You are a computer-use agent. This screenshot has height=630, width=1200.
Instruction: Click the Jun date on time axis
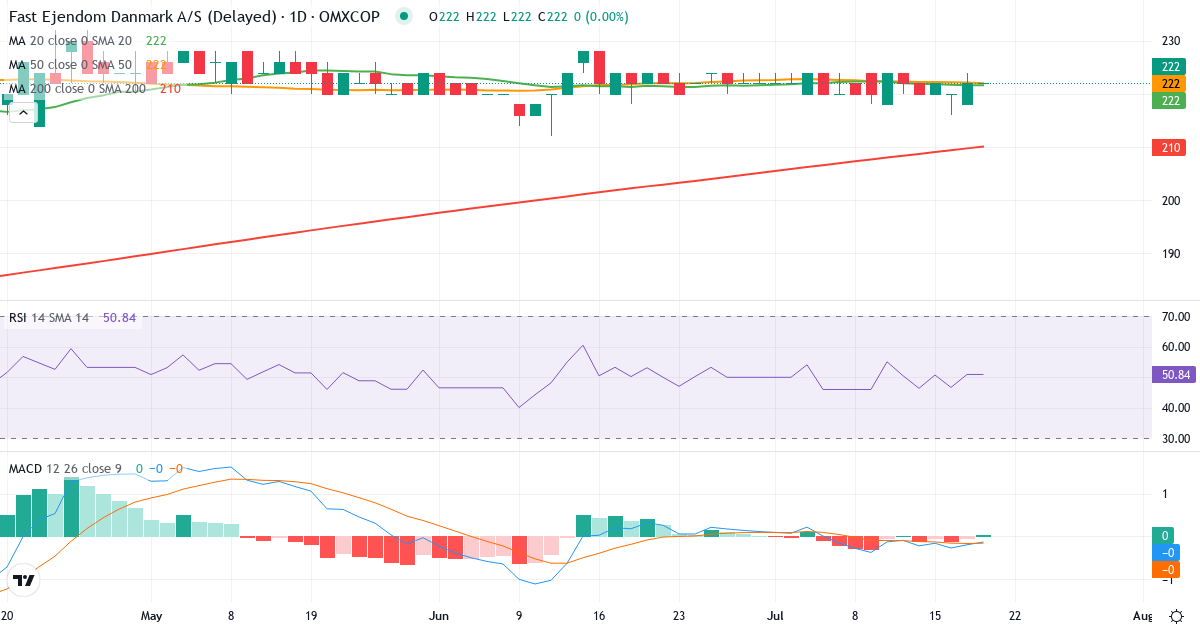pos(439,615)
